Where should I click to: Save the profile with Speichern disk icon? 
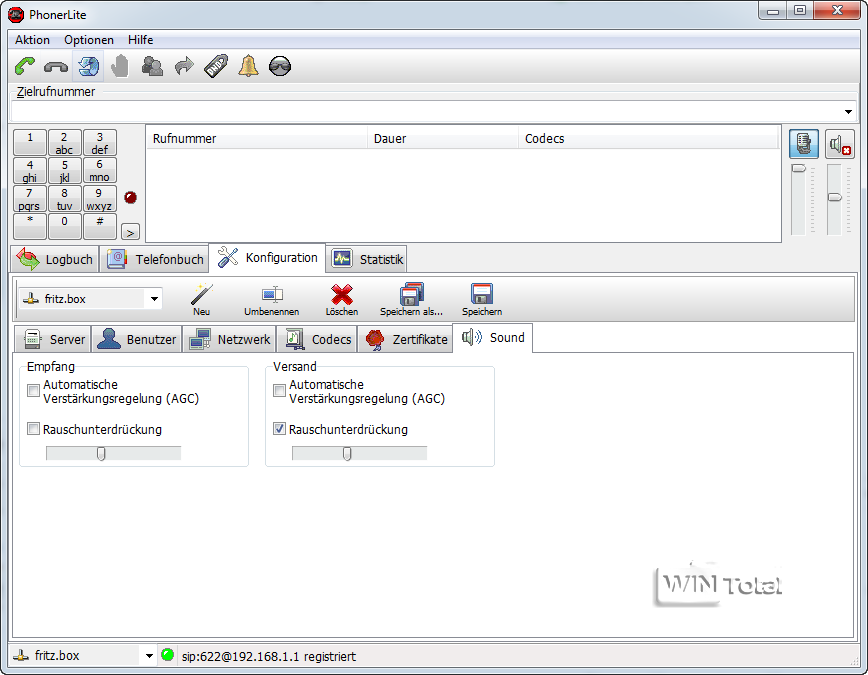click(482, 300)
